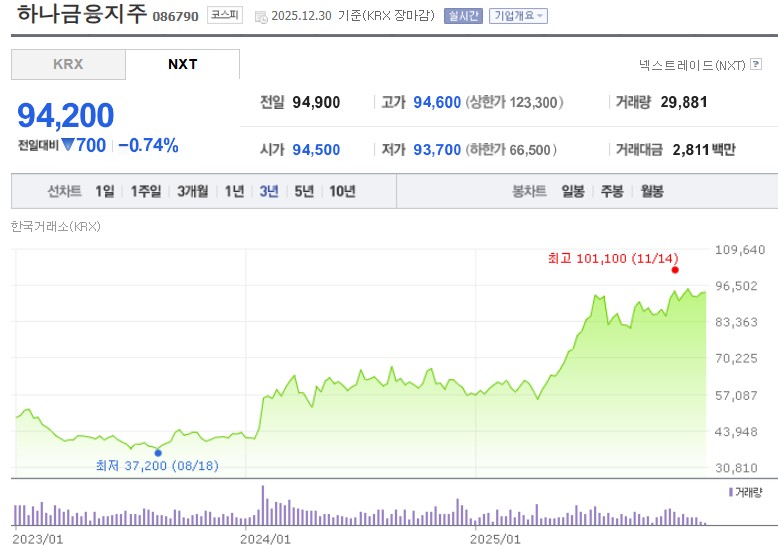The height and width of the screenshot is (545, 778).
Task: Click the blue 최저 low point marker
Action: click(158, 453)
